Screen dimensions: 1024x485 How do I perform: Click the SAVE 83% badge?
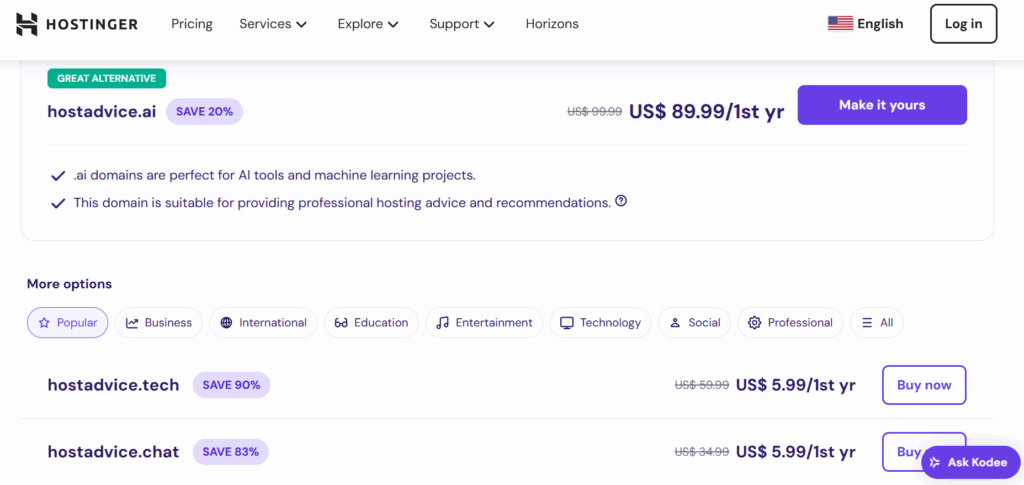231,452
